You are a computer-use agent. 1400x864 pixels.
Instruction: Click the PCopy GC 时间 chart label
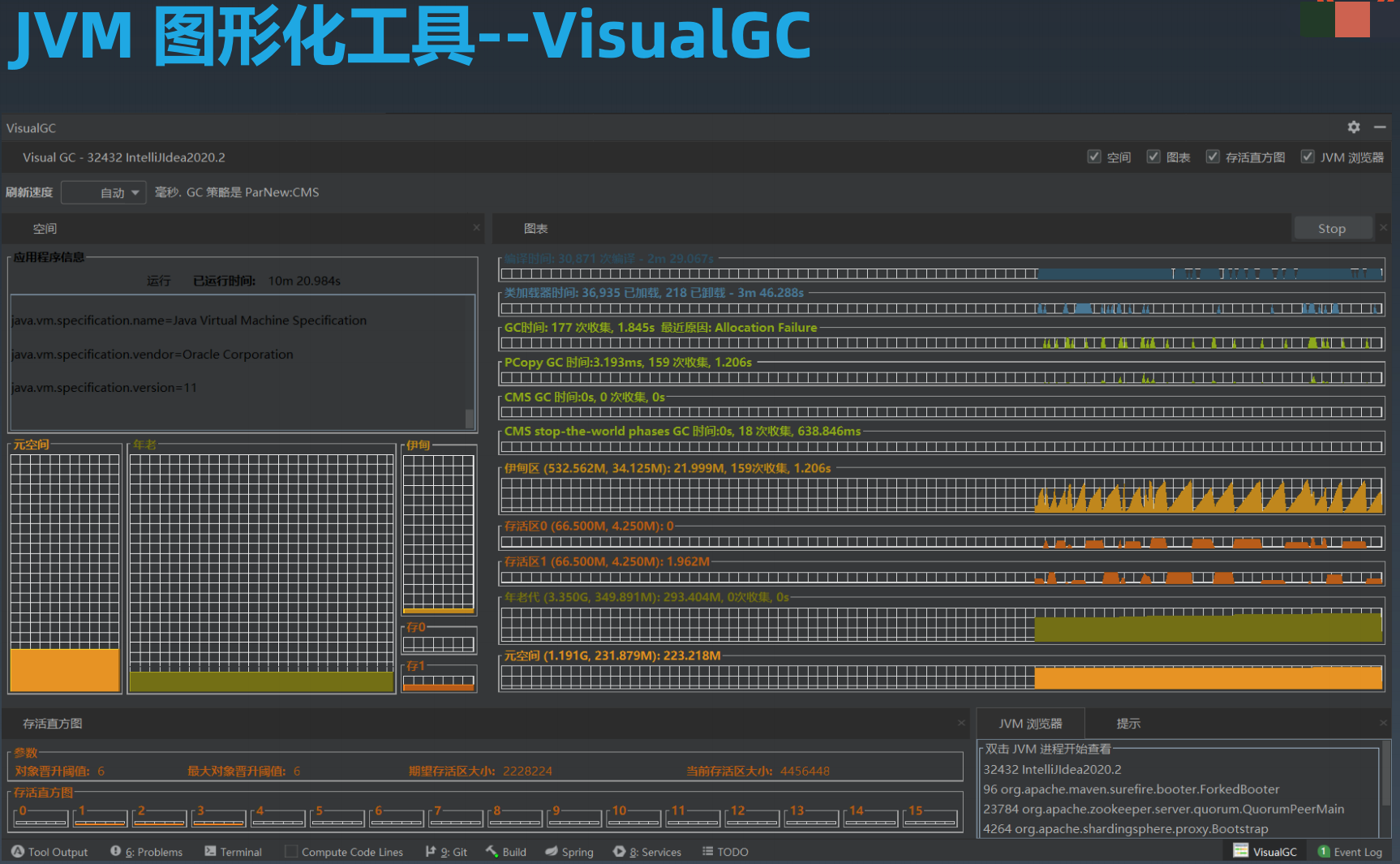click(x=628, y=363)
